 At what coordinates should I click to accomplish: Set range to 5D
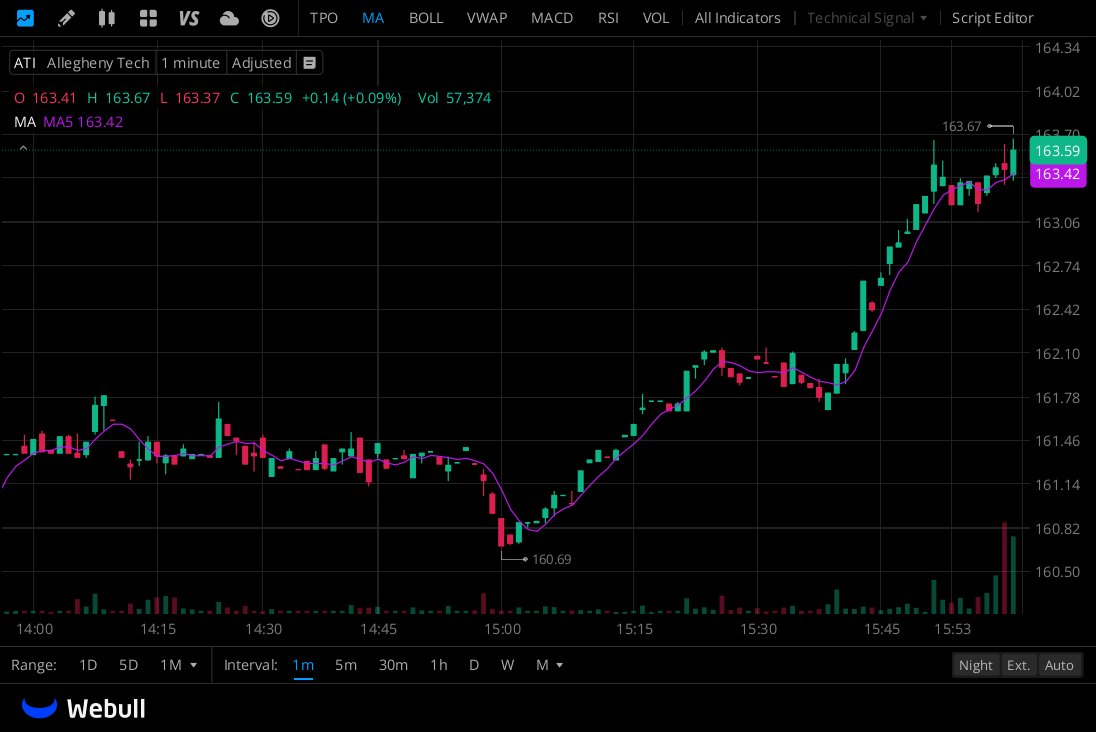(x=129, y=665)
